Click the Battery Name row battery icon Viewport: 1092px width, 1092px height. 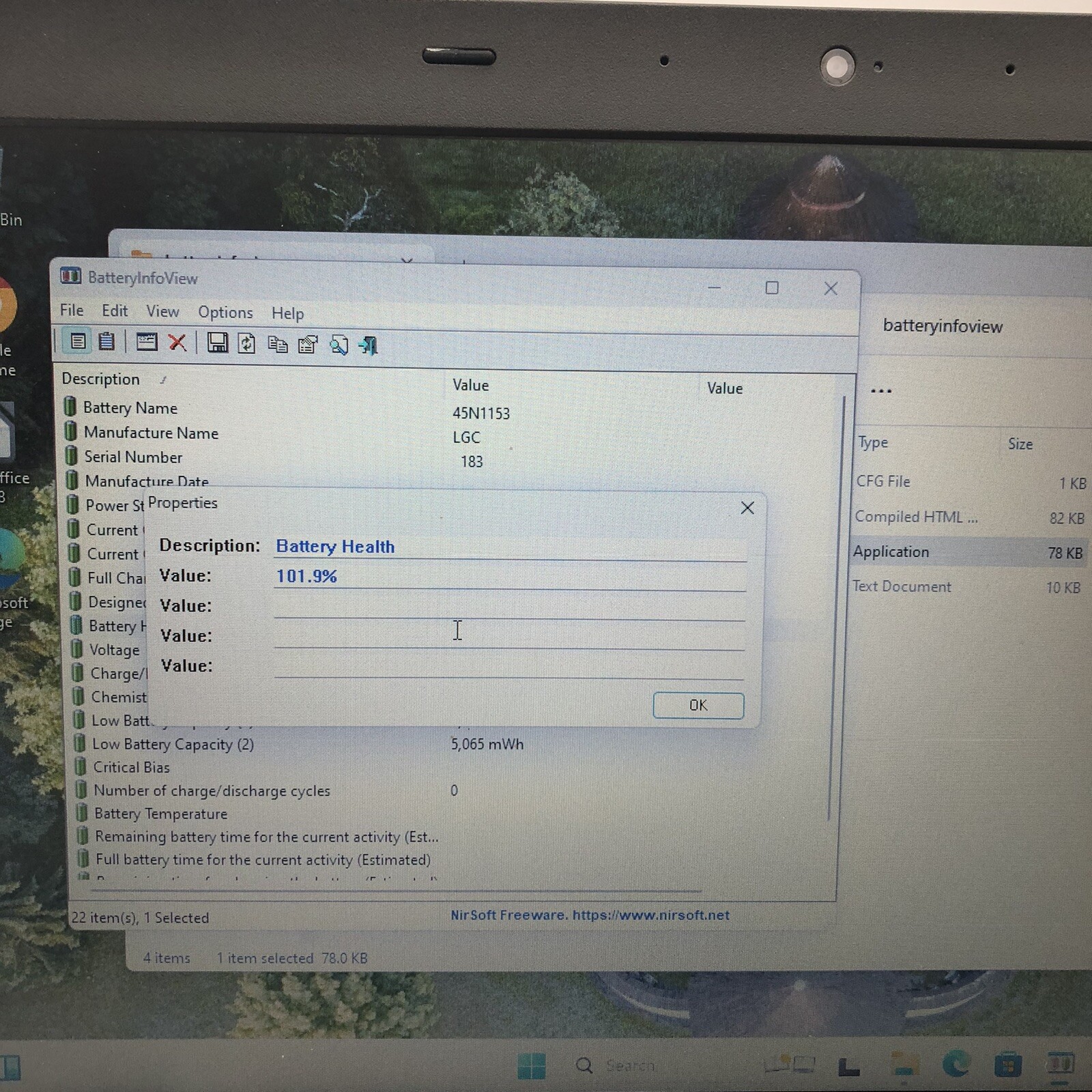tap(70, 406)
